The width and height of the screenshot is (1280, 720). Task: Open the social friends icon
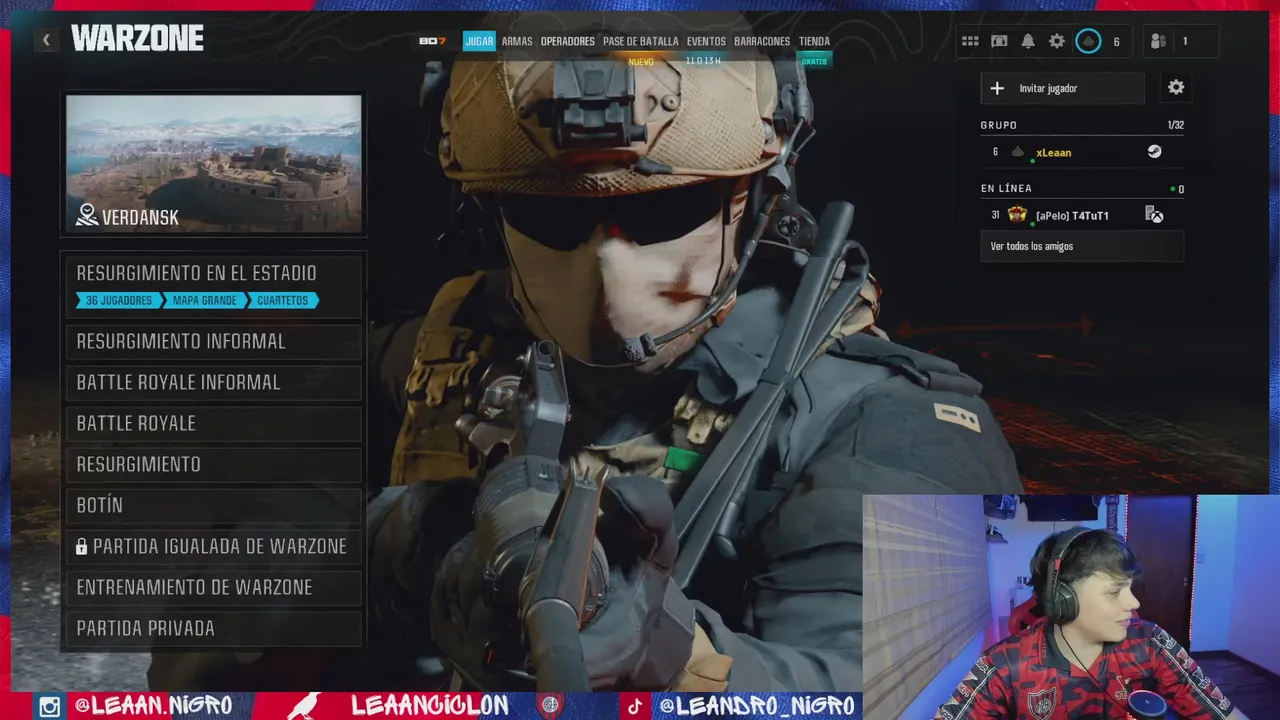pyautogui.click(x=1158, y=41)
